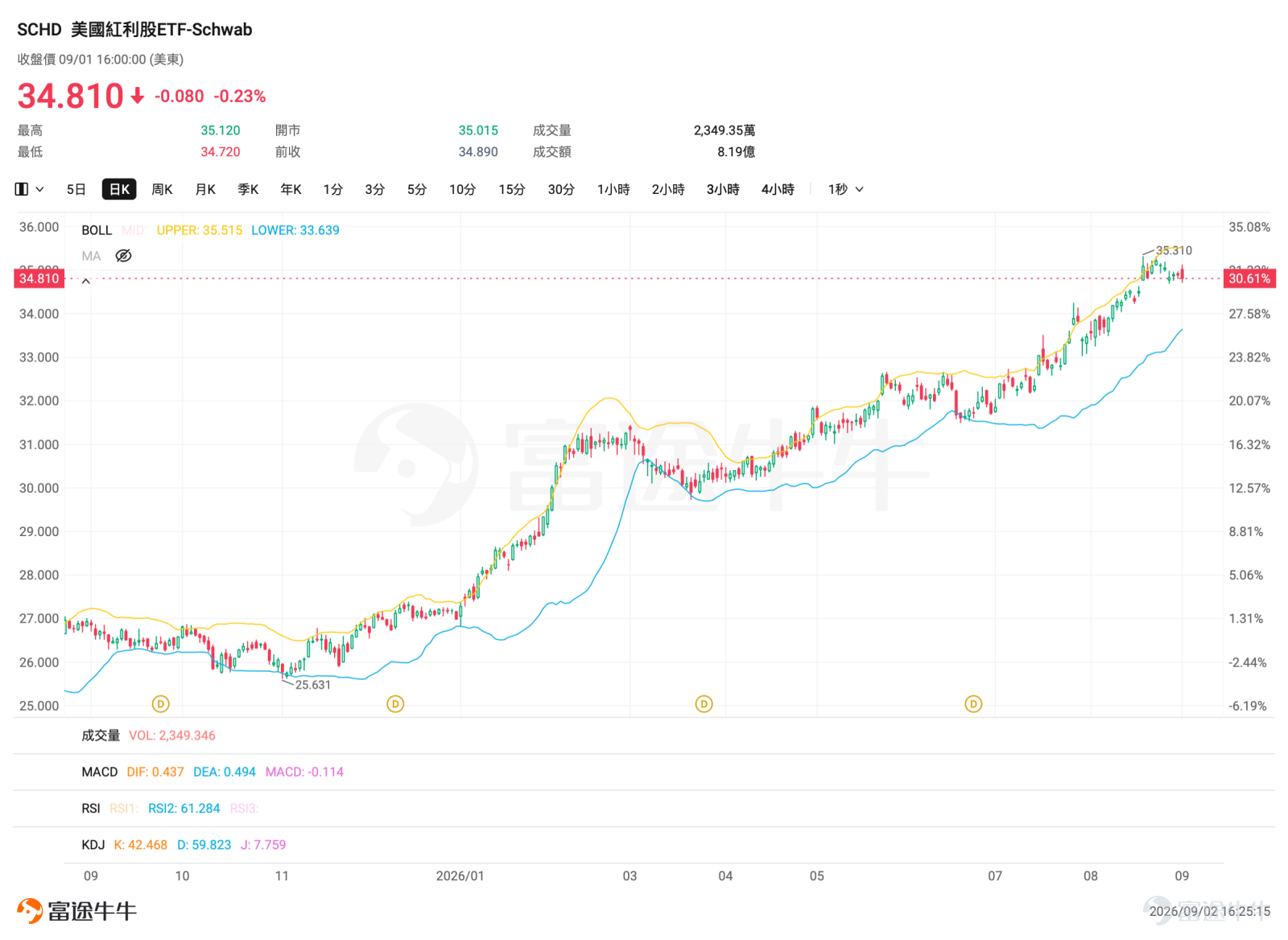Switch to the 10分 interval
The height and width of the screenshot is (940, 1288).
[463, 189]
